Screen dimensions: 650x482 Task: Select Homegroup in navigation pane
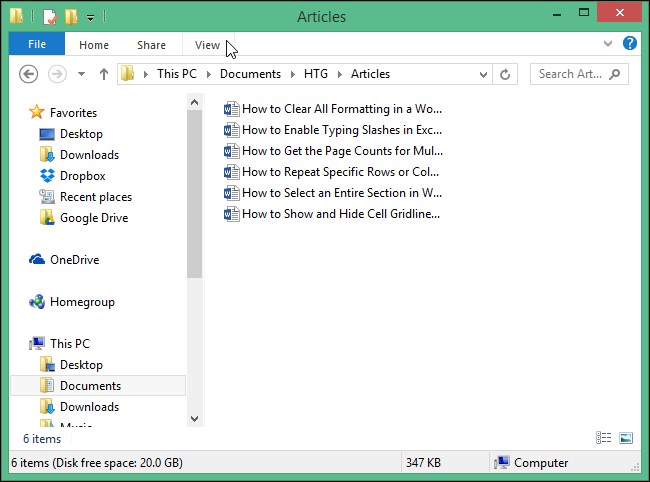click(82, 302)
